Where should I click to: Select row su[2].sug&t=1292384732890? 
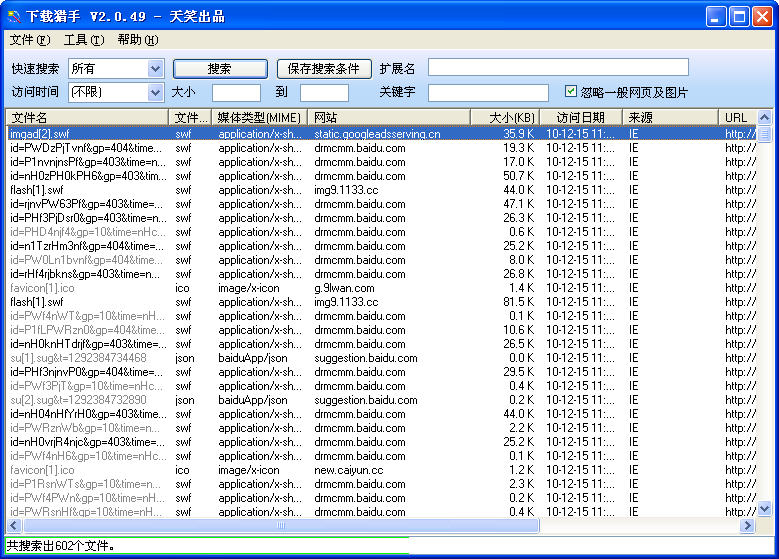382,400
